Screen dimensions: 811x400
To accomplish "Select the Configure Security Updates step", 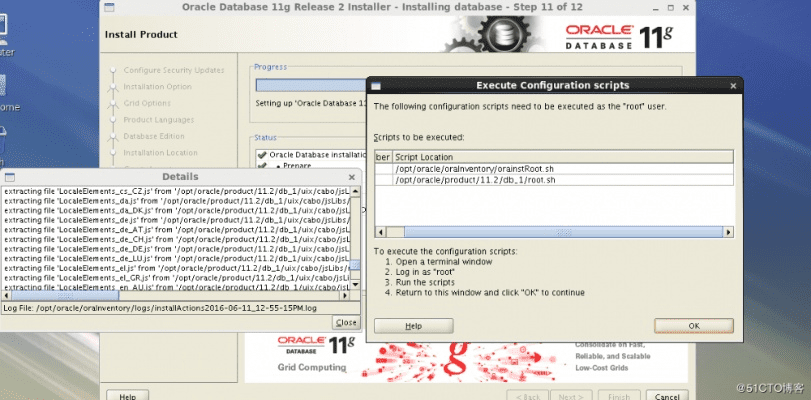I will tap(174, 70).
